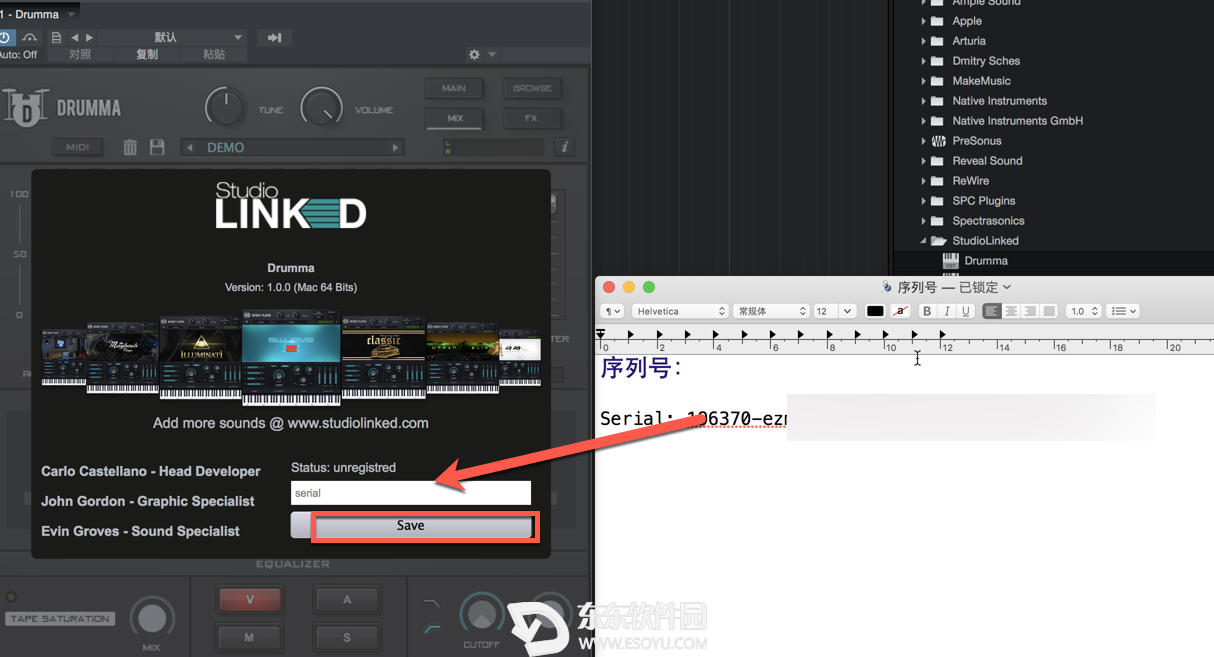The height and width of the screenshot is (657, 1214).
Task: Select the Spectrasonics folder row
Action: click(1053, 221)
